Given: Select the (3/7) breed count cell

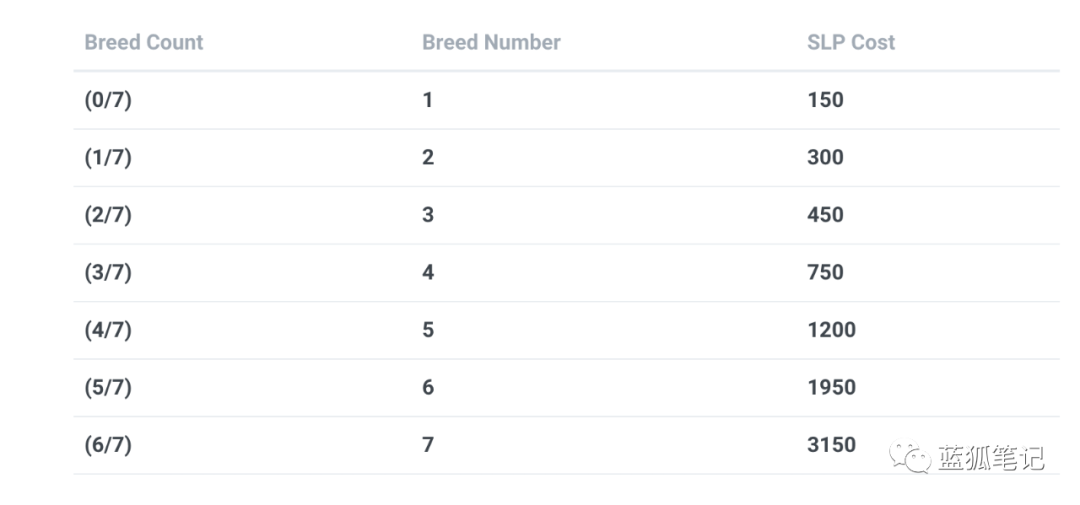Looking at the screenshot, I should [x=108, y=273].
